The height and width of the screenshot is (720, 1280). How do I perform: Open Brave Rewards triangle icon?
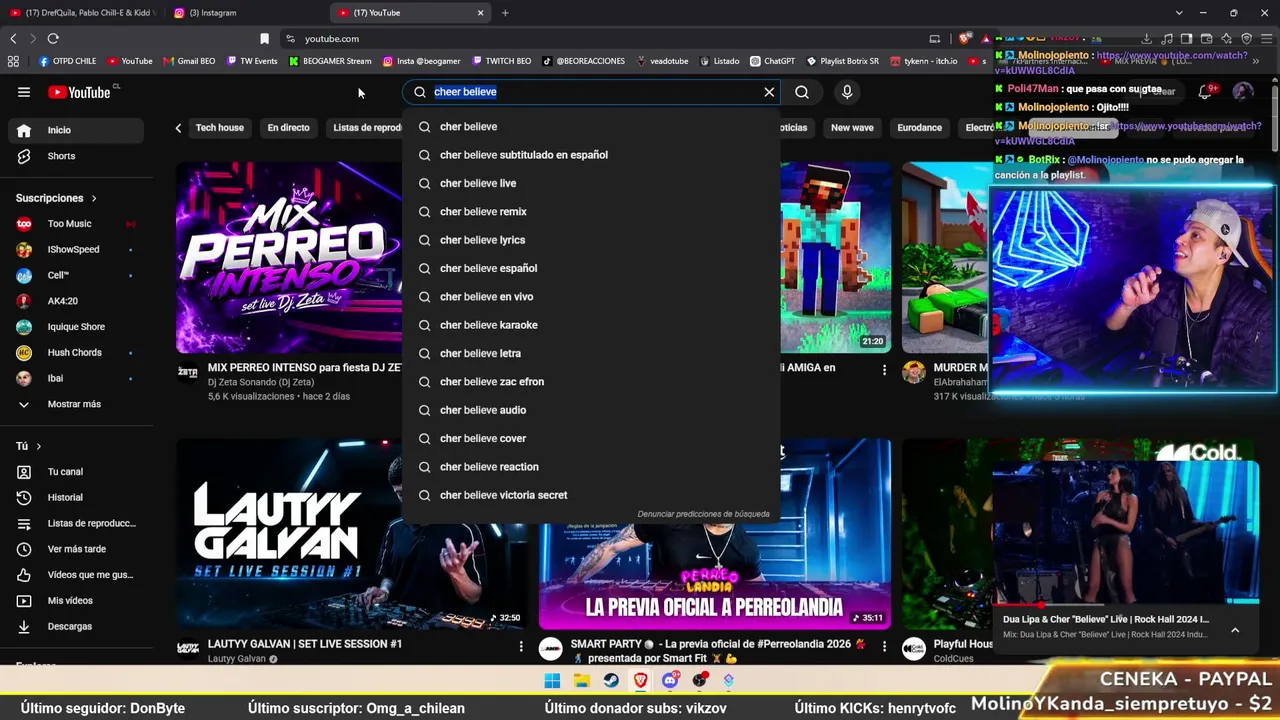pyautogui.click(x=986, y=38)
